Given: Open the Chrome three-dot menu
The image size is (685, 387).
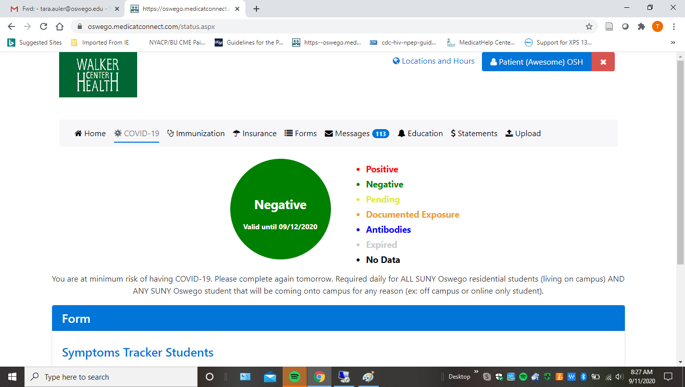Looking at the screenshot, I should (x=674, y=27).
